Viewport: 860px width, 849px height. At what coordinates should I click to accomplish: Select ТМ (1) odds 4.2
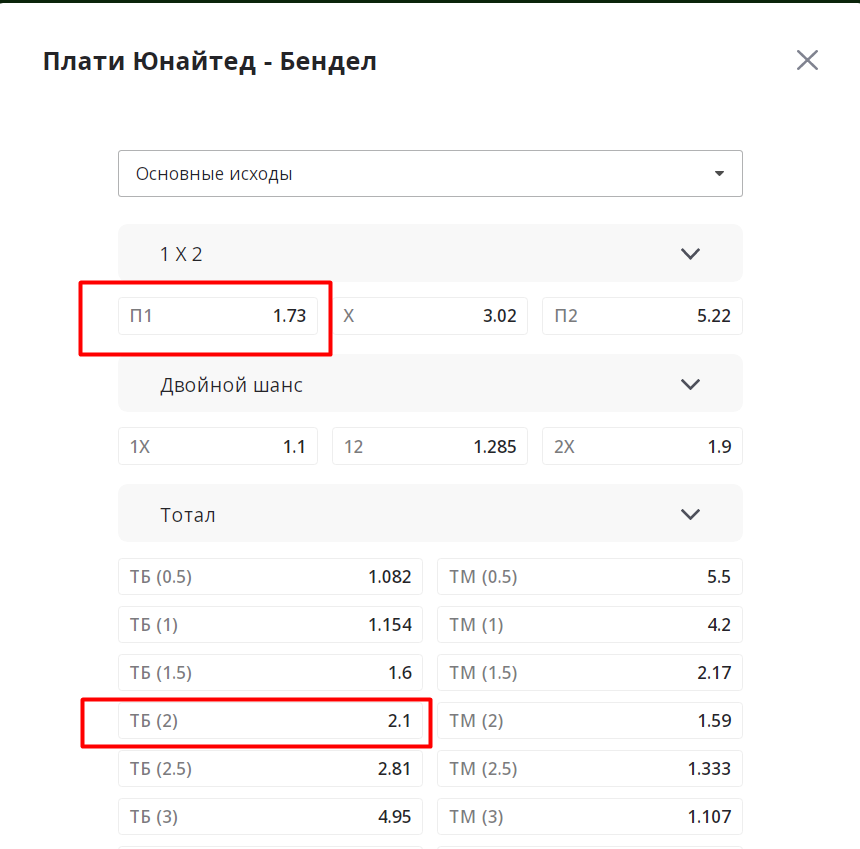pos(590,625)
